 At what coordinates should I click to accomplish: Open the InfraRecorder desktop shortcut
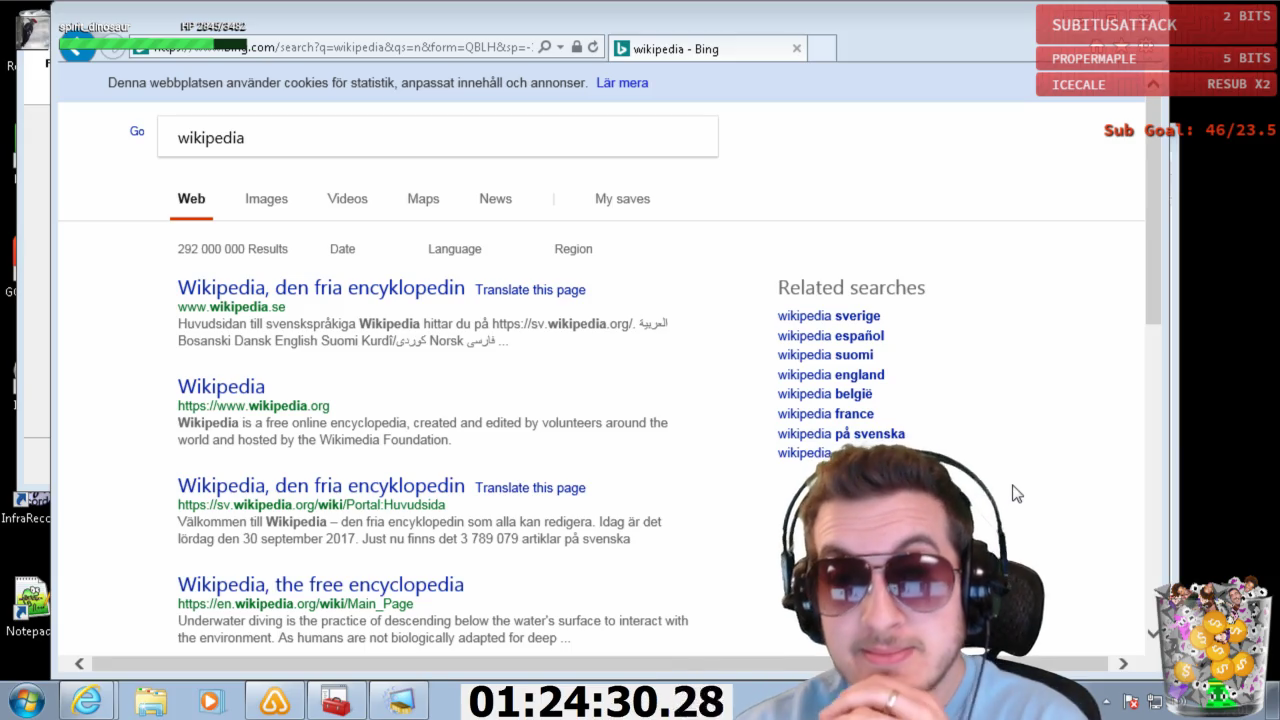(x=27, y=507)
